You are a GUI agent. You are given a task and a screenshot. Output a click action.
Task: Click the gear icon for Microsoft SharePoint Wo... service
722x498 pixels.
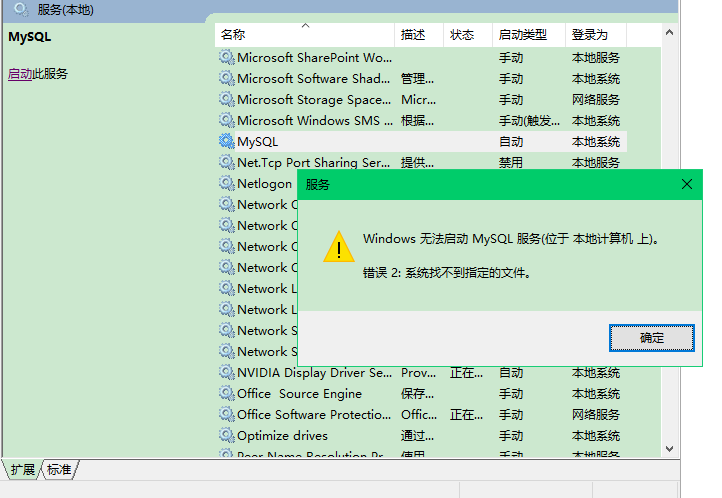click(227, 58)
